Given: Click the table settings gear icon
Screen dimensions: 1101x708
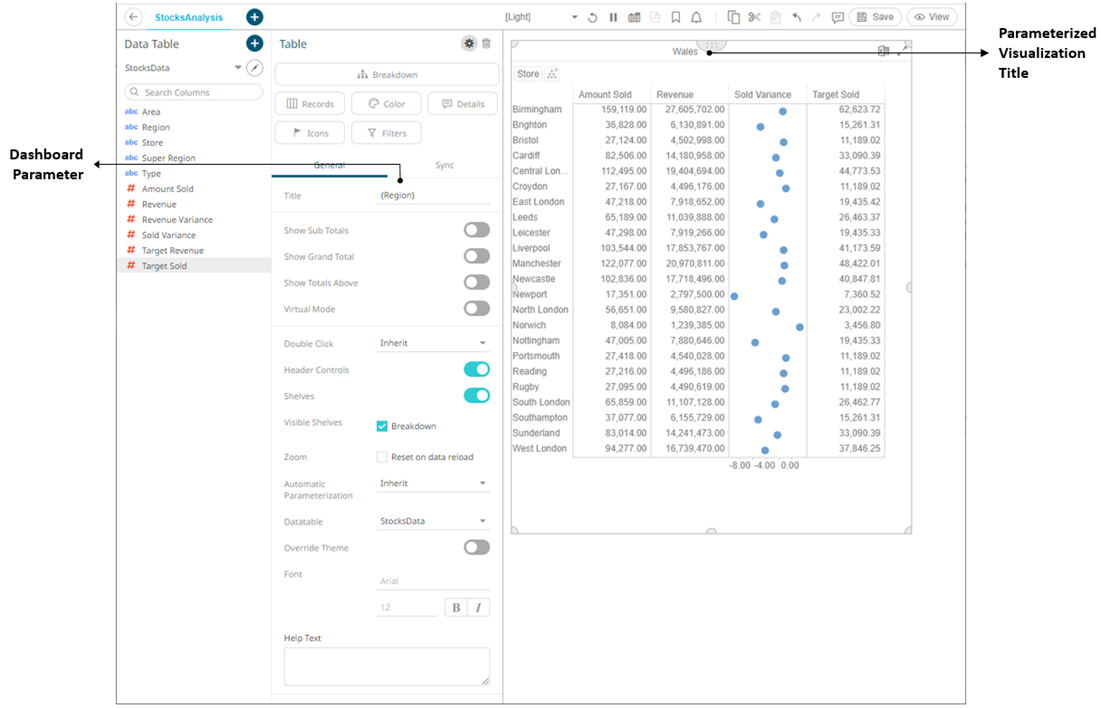Looking at the screenshot, I should click(x=468, y=44).
